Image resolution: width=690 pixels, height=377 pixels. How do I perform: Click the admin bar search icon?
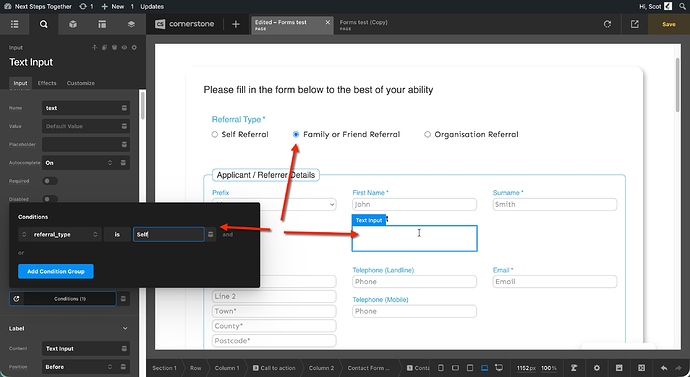(x=682, y=7)
